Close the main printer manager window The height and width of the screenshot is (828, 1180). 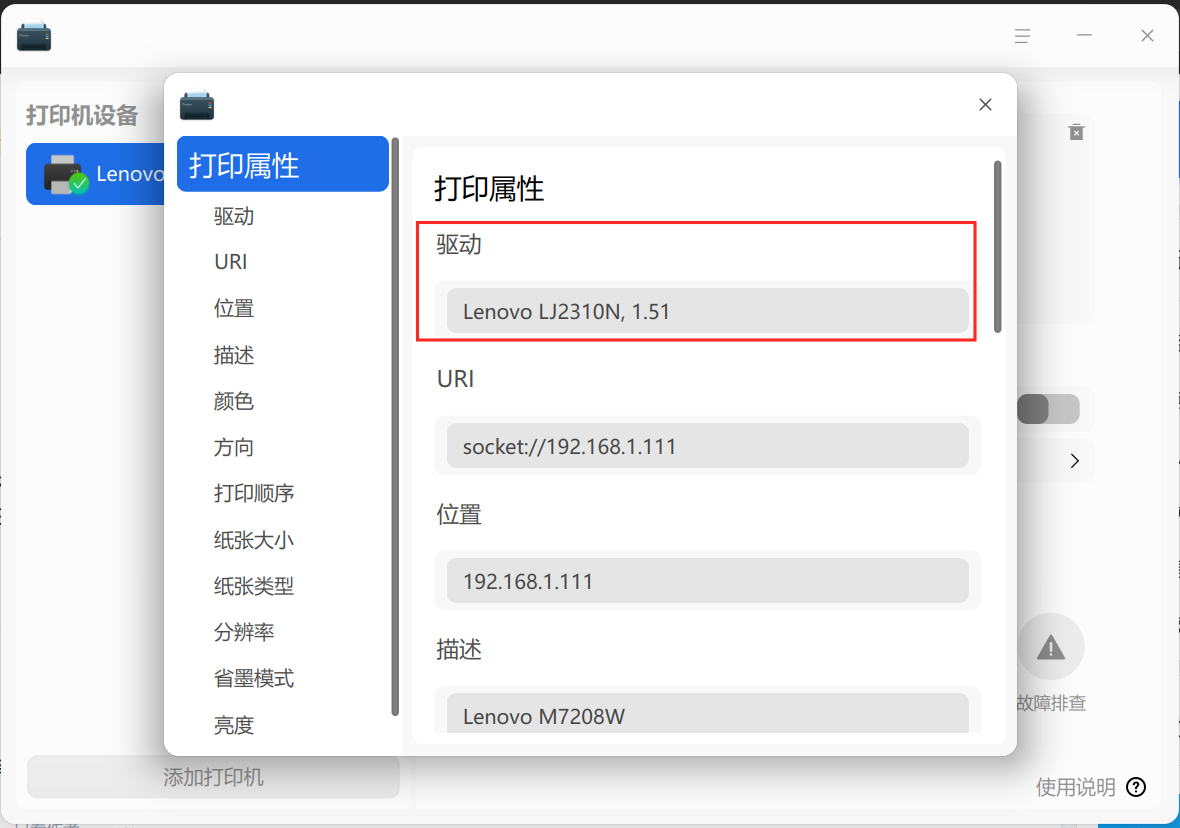click(x=1147, y=35)
